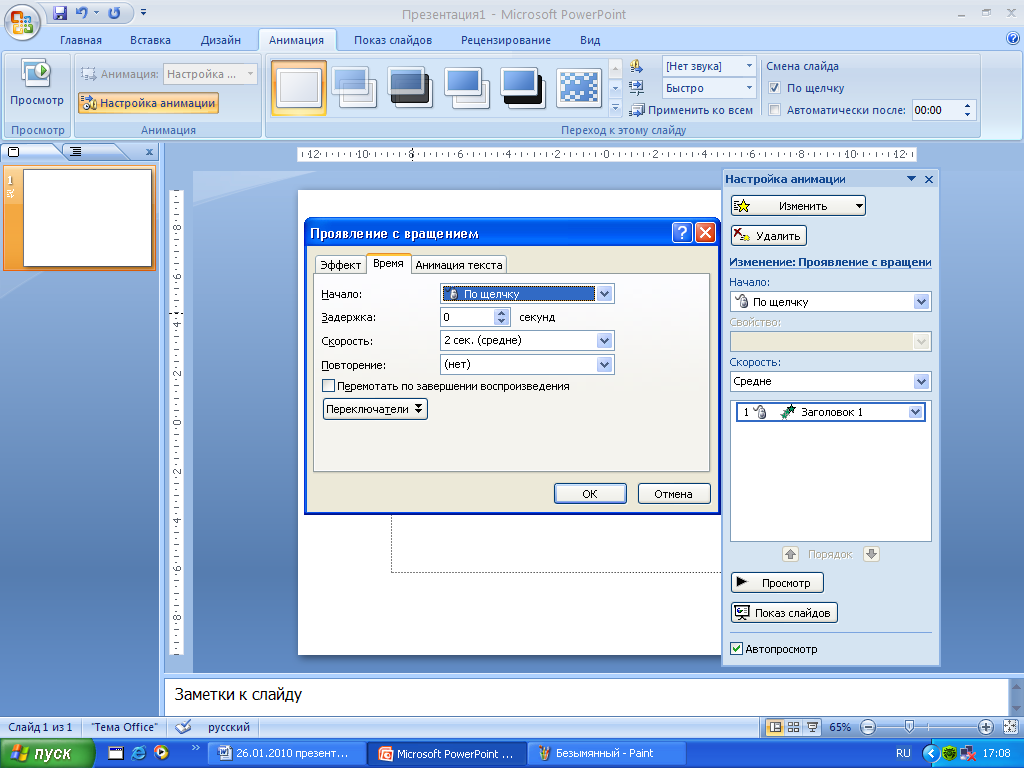Open the Главная ribbon tab
This screenshot has height=768, width=1024.
(81, 40)
